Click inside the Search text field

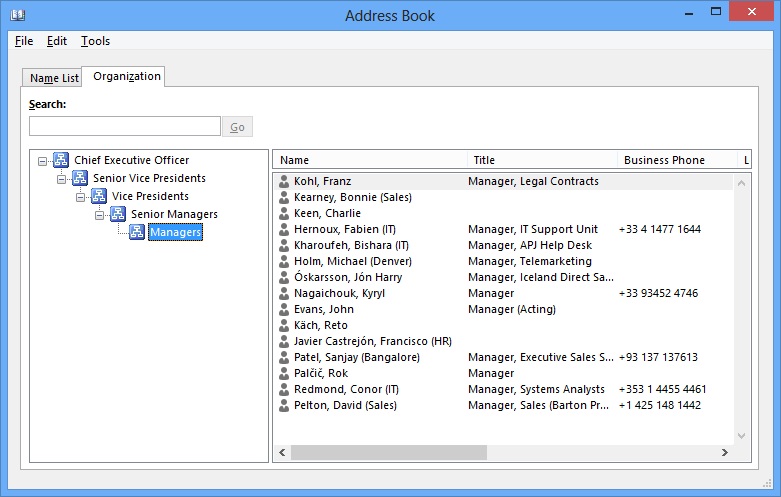125,127
